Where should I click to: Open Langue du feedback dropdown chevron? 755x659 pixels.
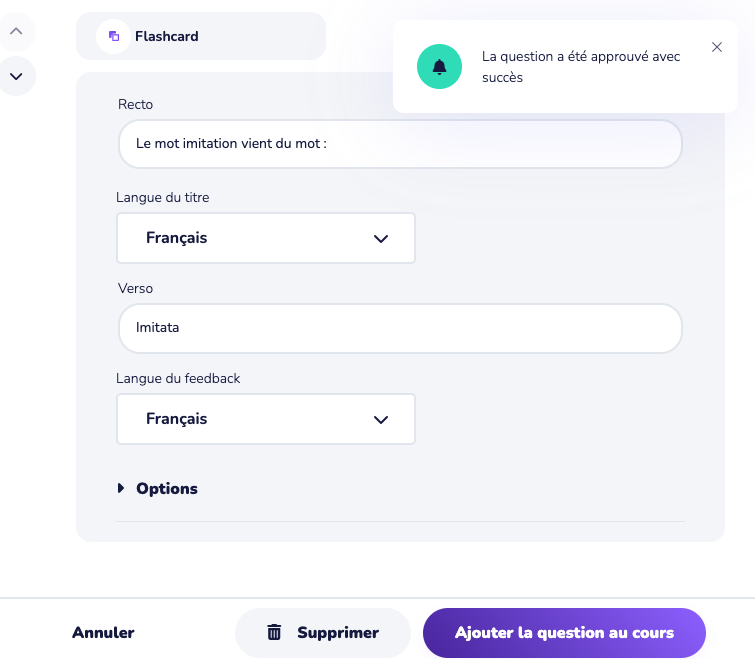[380, 419]
